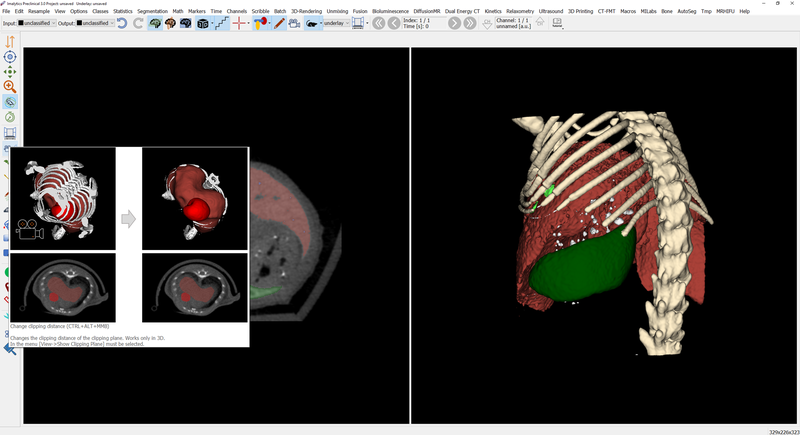Toggle the green brain overlay icon
The width and height of the screenshot is (800, 435).
click(x=155, y=23)
